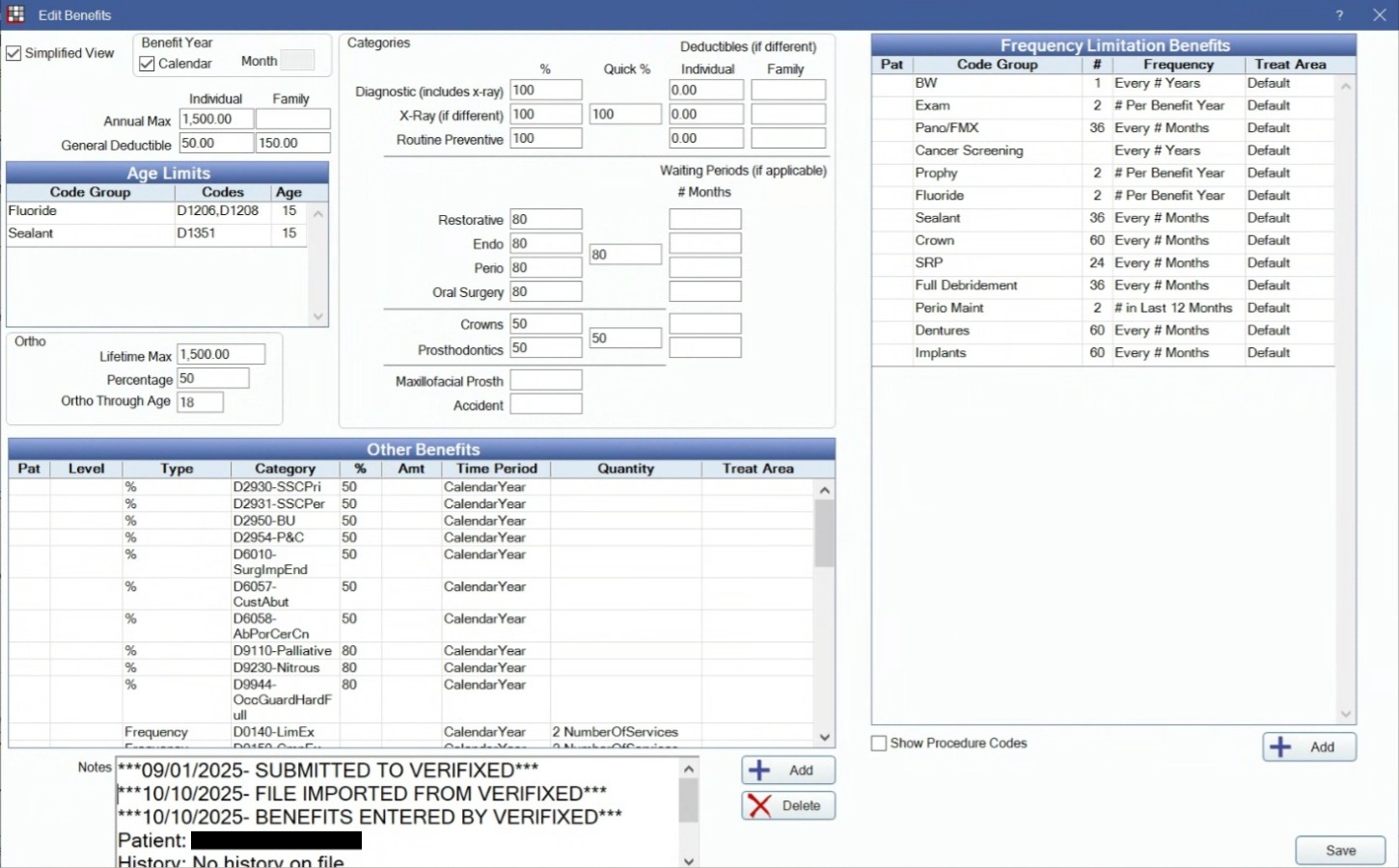Toggle the Simplified View checkbox
The height and width of the screenshot is (868, 1399).
[x=14, y=53]
